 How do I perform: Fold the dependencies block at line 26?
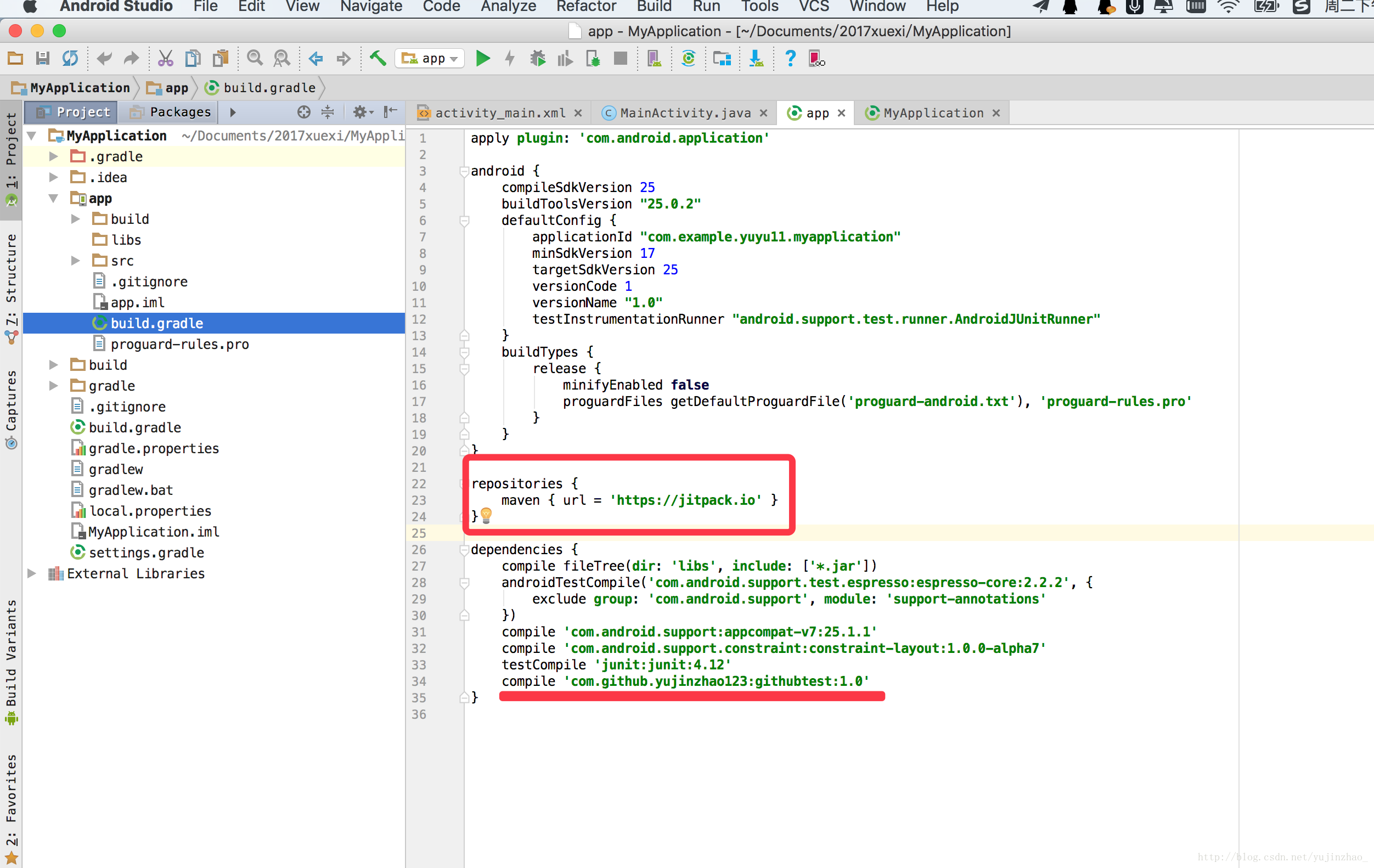(x=464, y=550)
